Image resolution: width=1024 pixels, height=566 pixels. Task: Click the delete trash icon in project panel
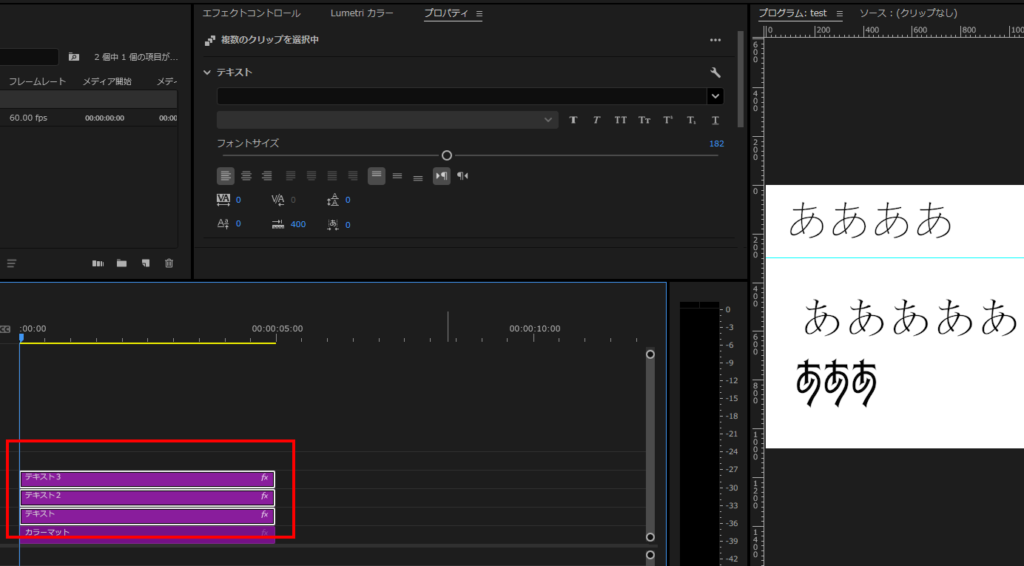[169, 263]
